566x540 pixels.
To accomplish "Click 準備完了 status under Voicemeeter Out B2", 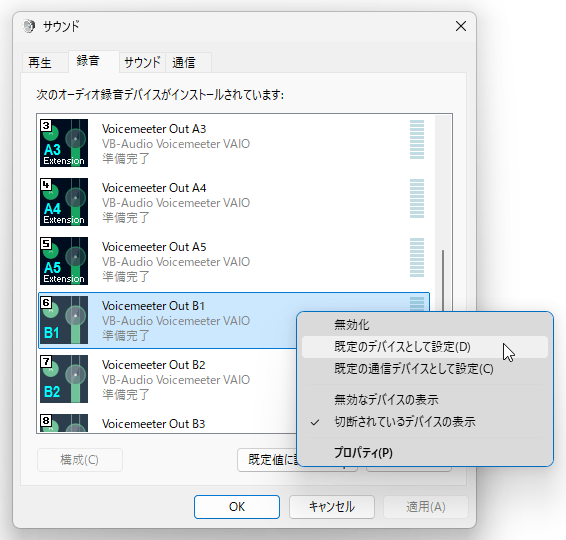I will [126, 395].
